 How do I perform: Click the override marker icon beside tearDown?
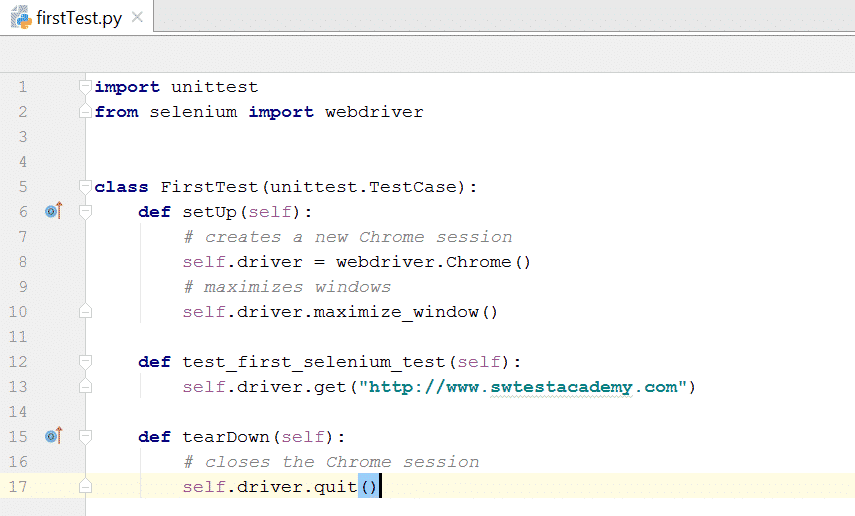pyautogui.click(x=53, y=436)
